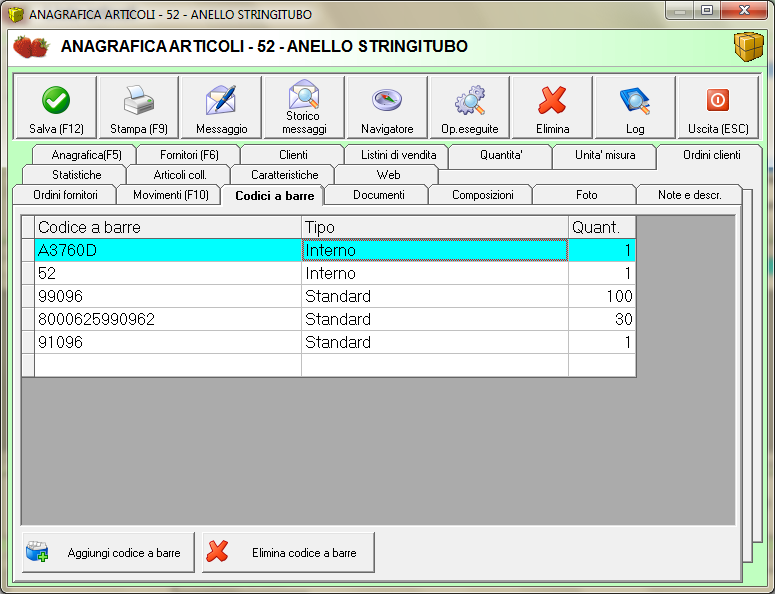This screenshot has width=775, height=594.
Task: Click the Codice a barre column header
Action: [168, 227]
